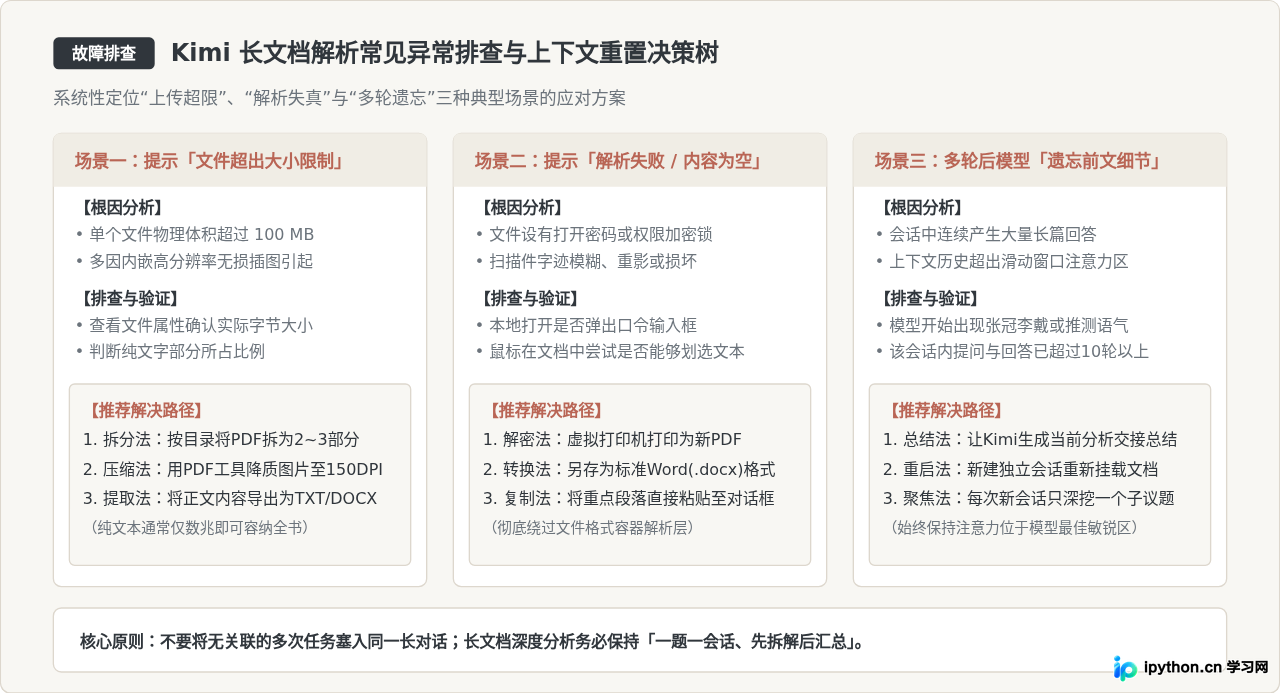Screen dimensions: 1280x694
Task: Click the bullet 模型开始出现张冠李戴或推测语气
Action: click(1003, 325)
